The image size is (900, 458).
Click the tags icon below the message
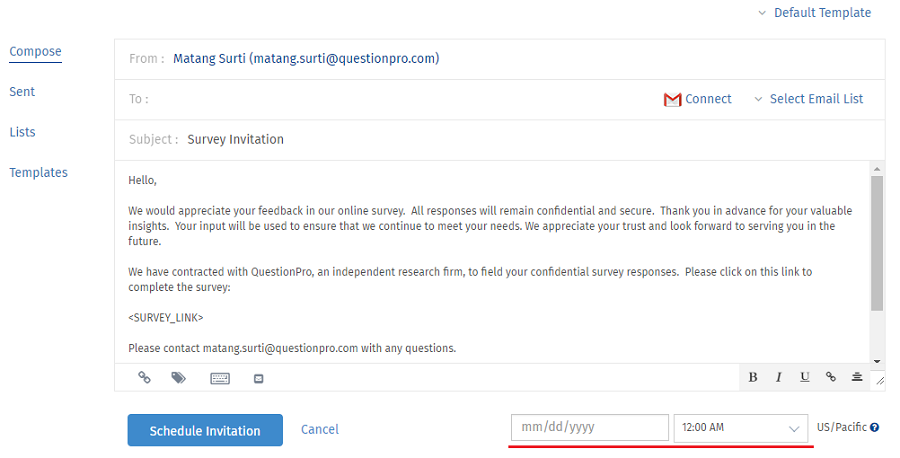pyautogui.click(x=178, y=378)
